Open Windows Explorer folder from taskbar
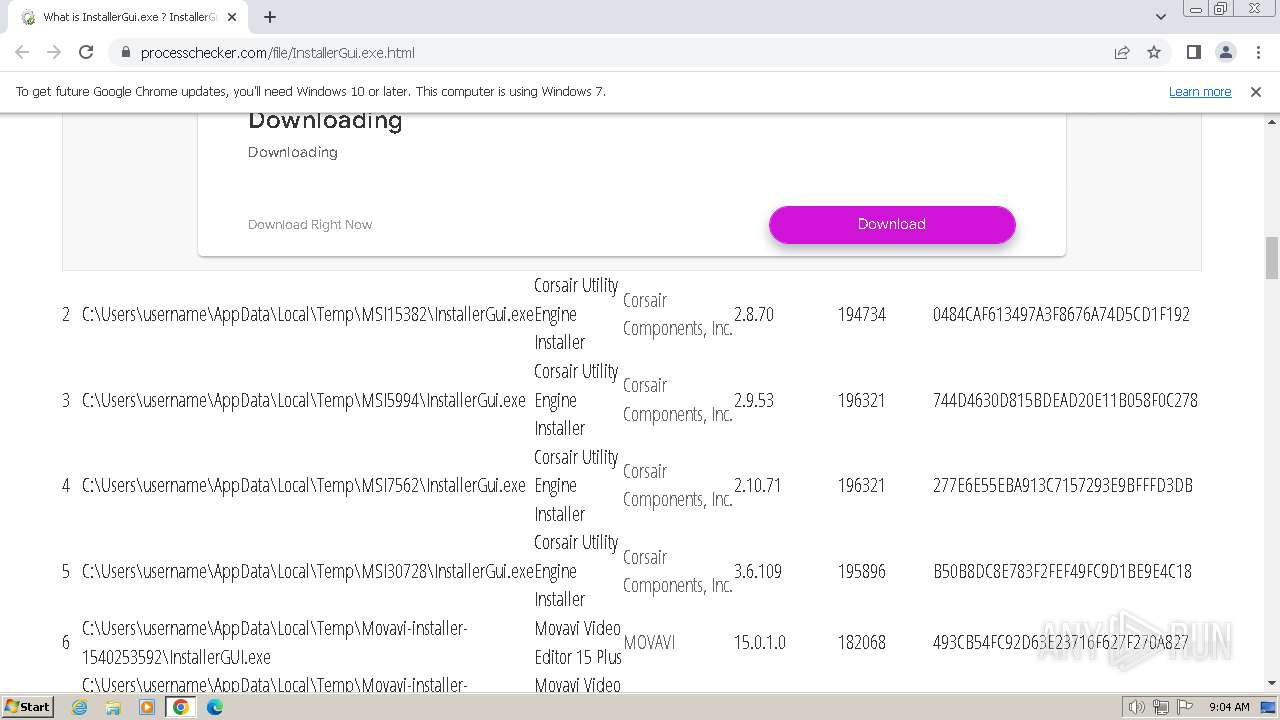The image size is (1280, 720). (113, 707)
